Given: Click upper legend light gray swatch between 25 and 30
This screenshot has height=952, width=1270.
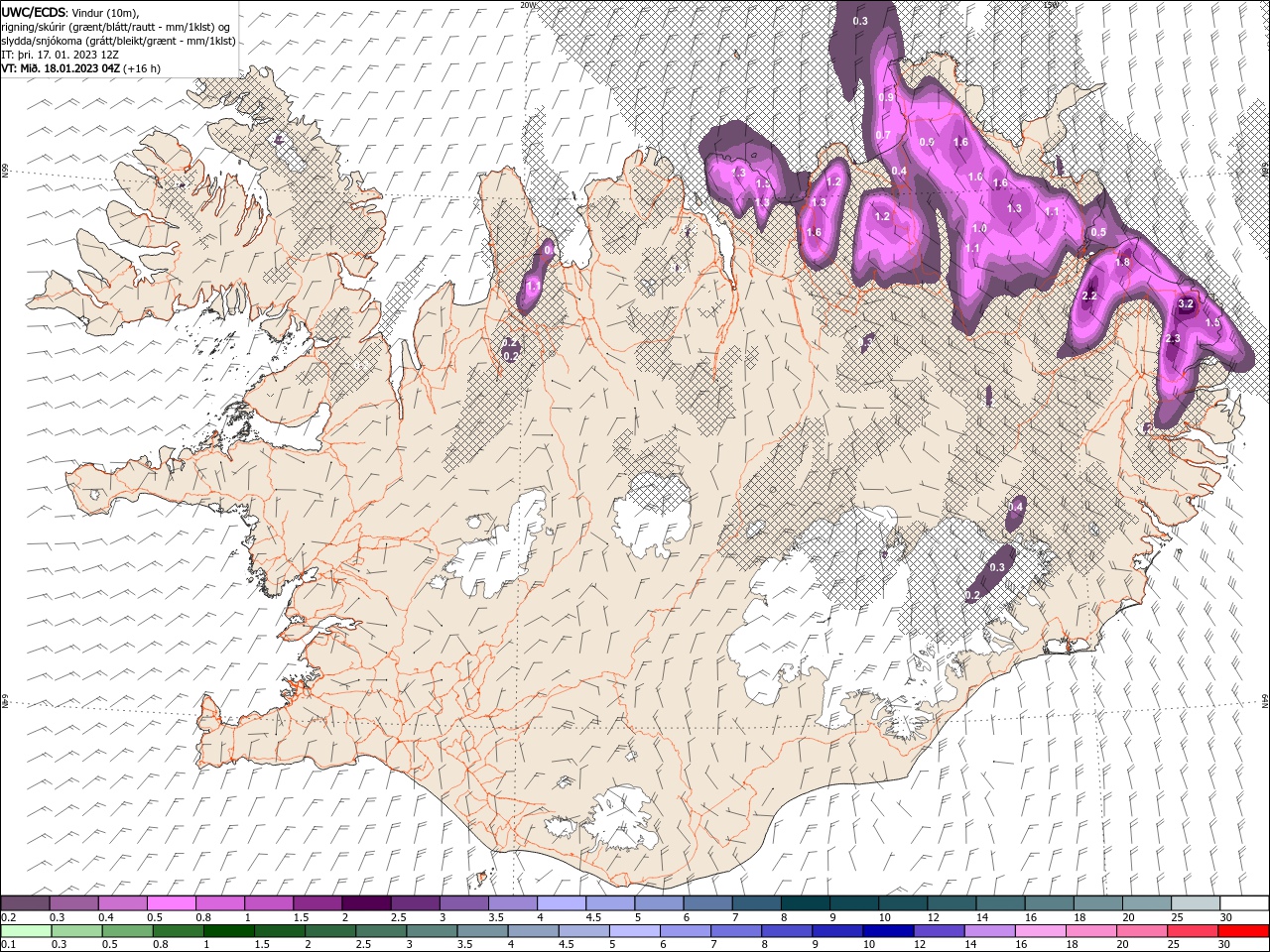Looking at the screenshot, I should tap(1196, 903).
